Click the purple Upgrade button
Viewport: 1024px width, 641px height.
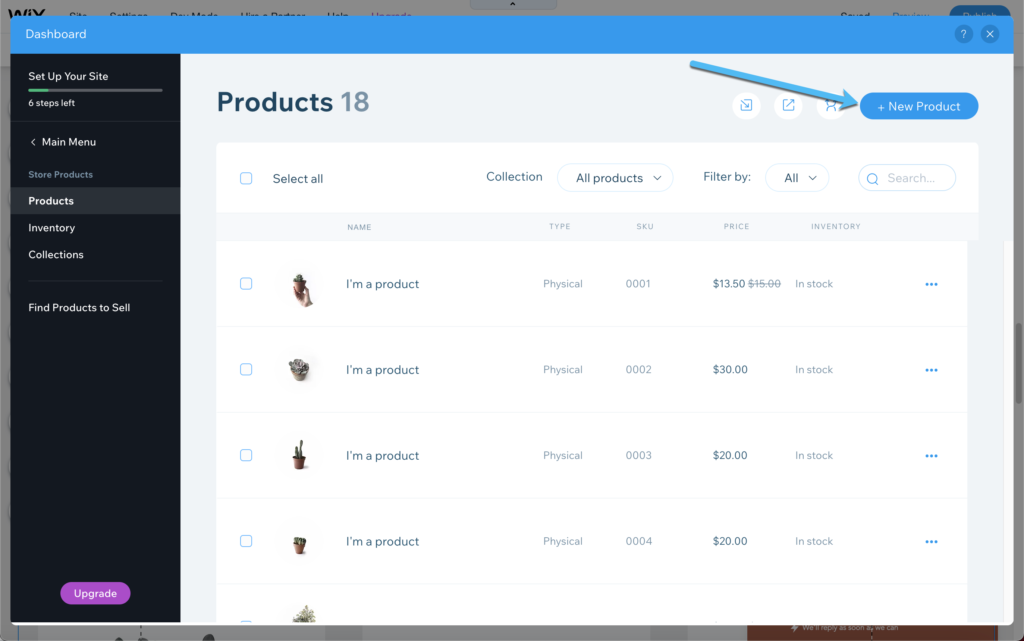point(95,593)
